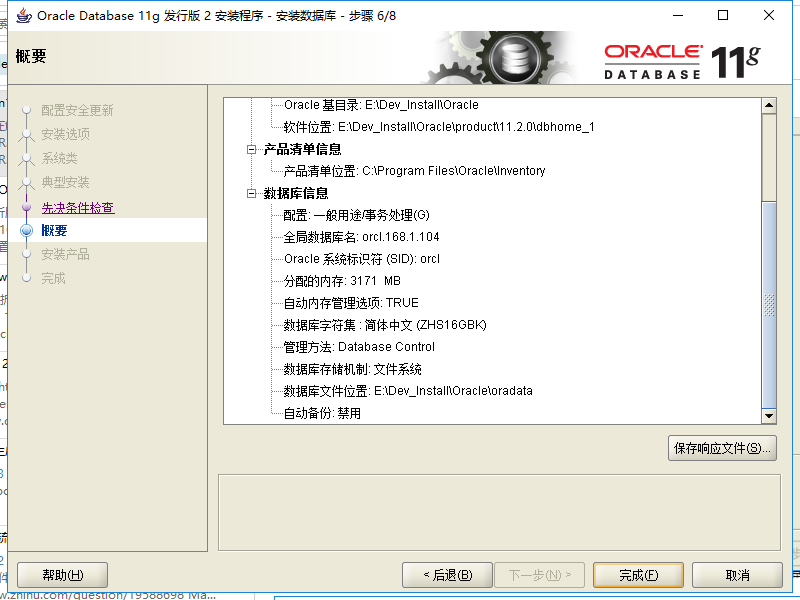The height and width of the screenshot is (600, 800).
Task: Select 全局数据库名 orcl.168.1.104 tree entry
Action: pyautogui.click(x=361, y=237)
